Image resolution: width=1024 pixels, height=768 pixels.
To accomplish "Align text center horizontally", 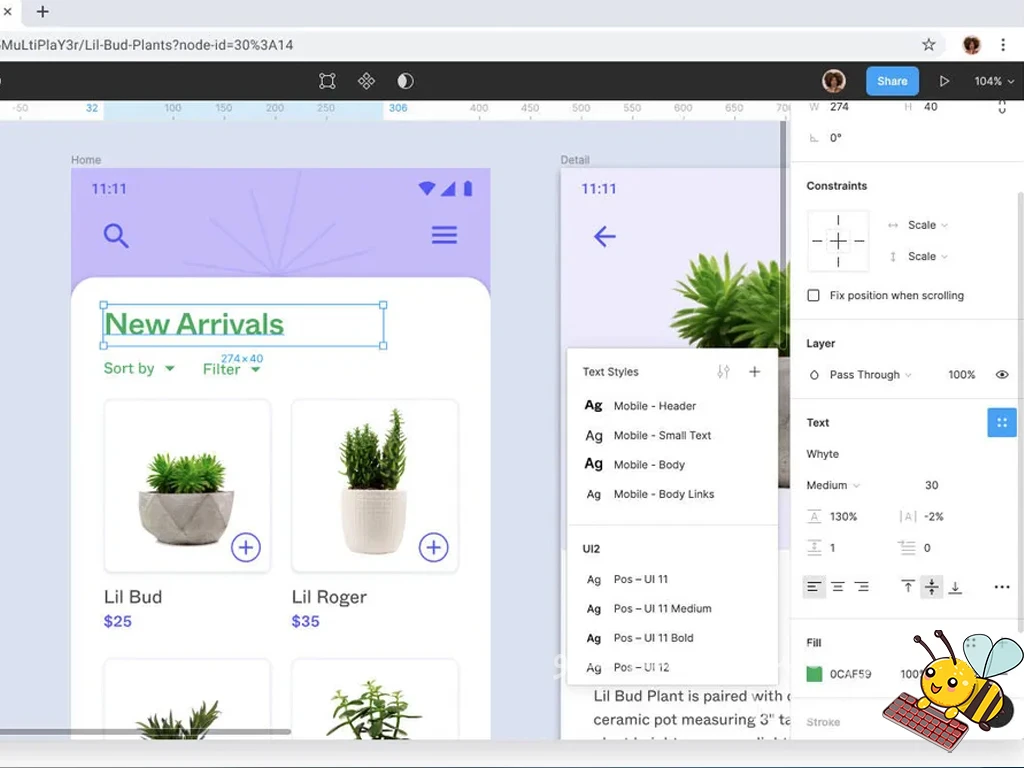I will point(838,587).
